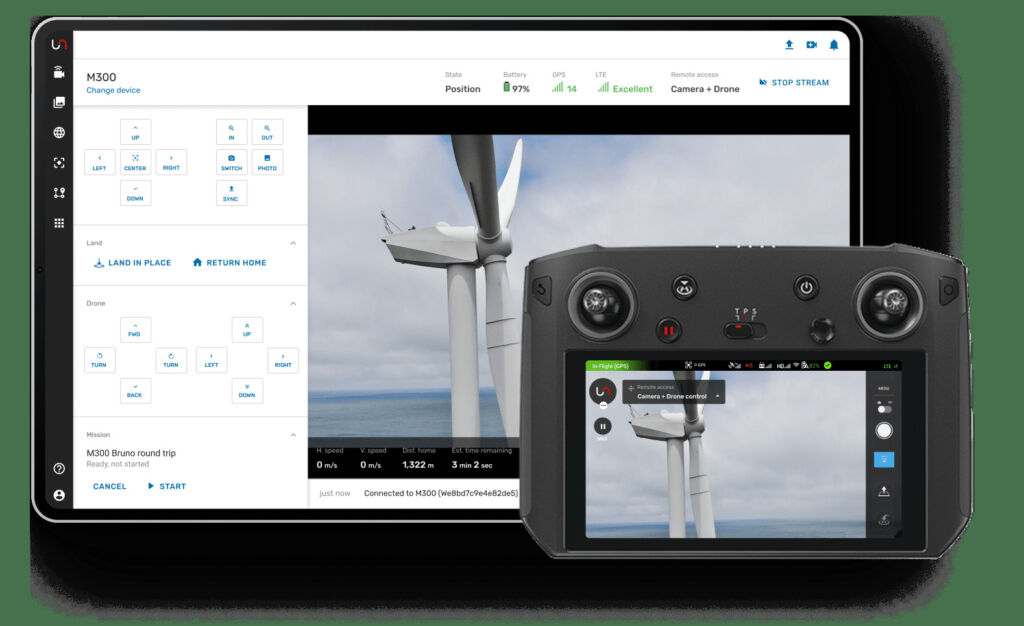Screen dimensions: 1024x626
Task: Click the upload icon in top bar
Action: pyautogui.click(x=789, y=44)
